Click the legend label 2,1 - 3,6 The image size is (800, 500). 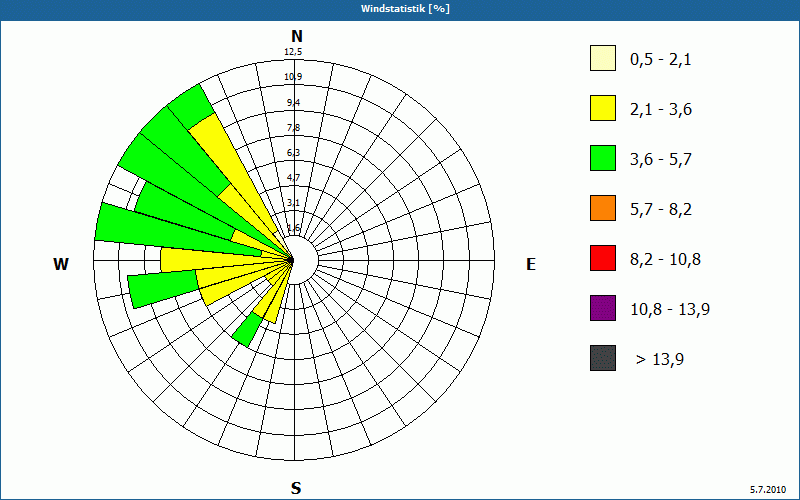pyautogui.click(x=661, y=110)
